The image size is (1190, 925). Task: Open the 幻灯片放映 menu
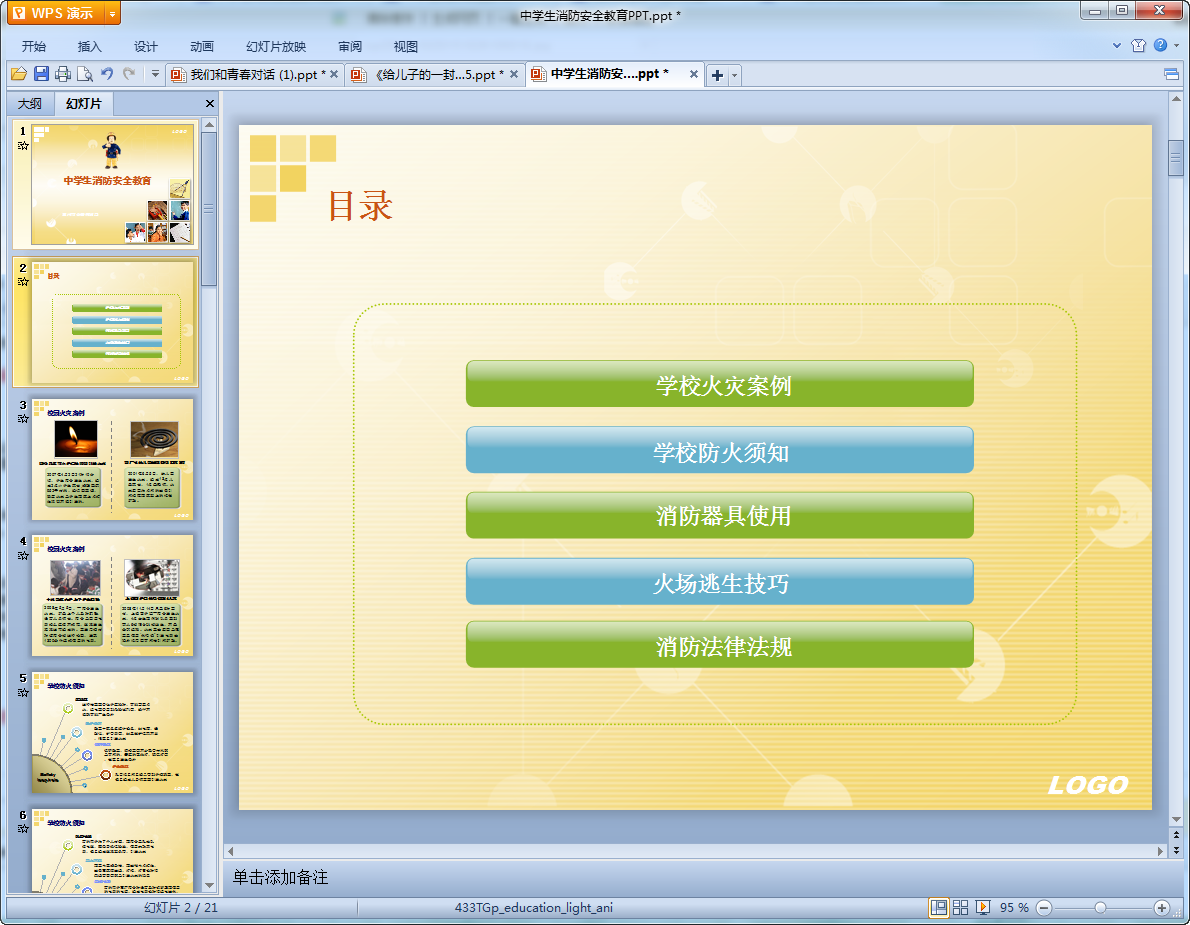tap(275, 46)
